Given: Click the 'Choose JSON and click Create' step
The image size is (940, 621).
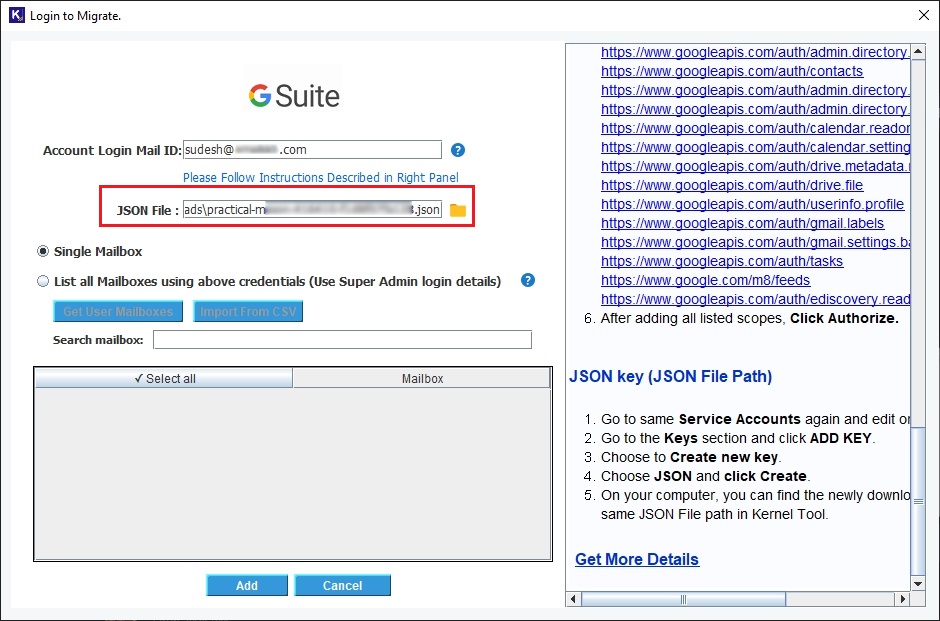Looking at the screenshot, I should coord(706,477).
